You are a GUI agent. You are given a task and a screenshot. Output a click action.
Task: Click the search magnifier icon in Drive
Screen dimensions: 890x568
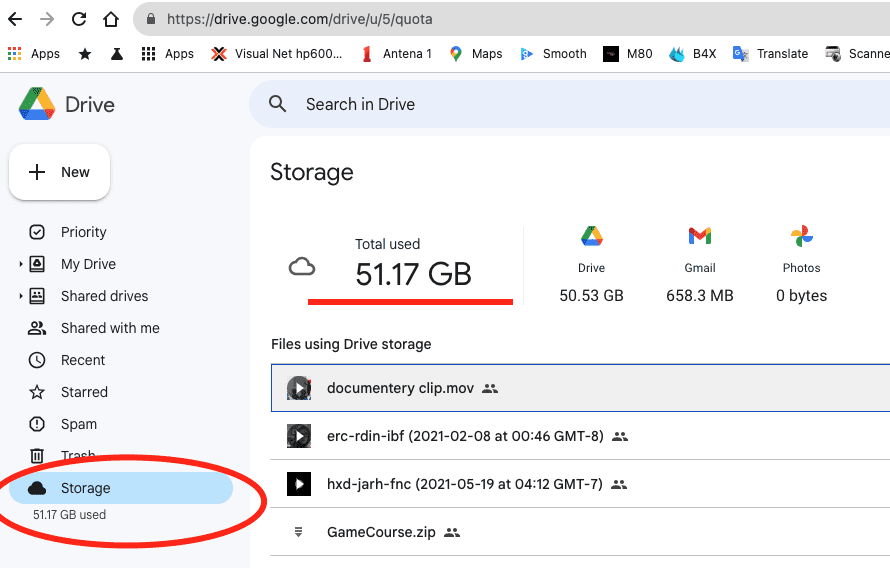pos(278,104)
